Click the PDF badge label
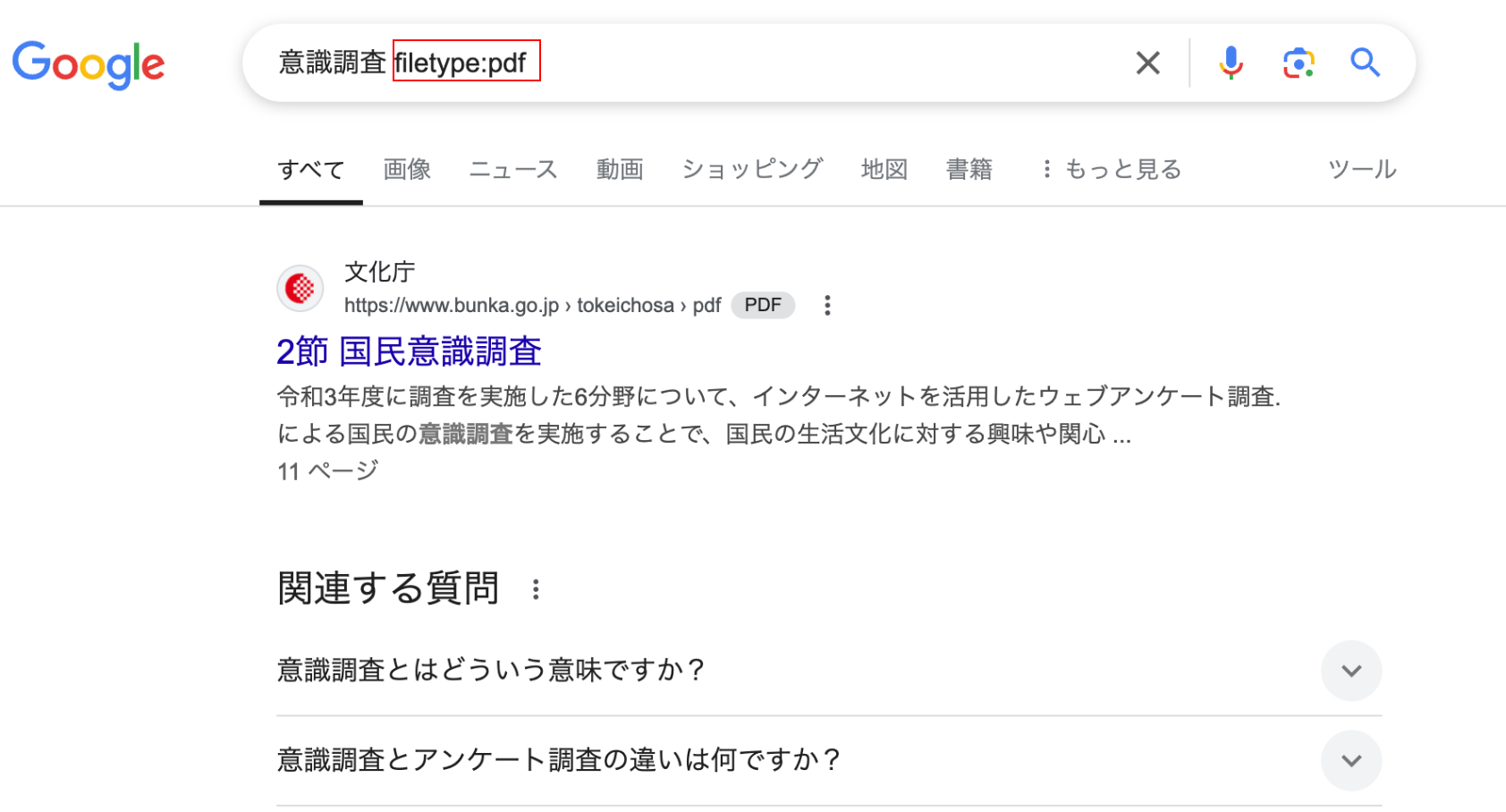This screenshot has width=1506, height=812. (763, 305)
